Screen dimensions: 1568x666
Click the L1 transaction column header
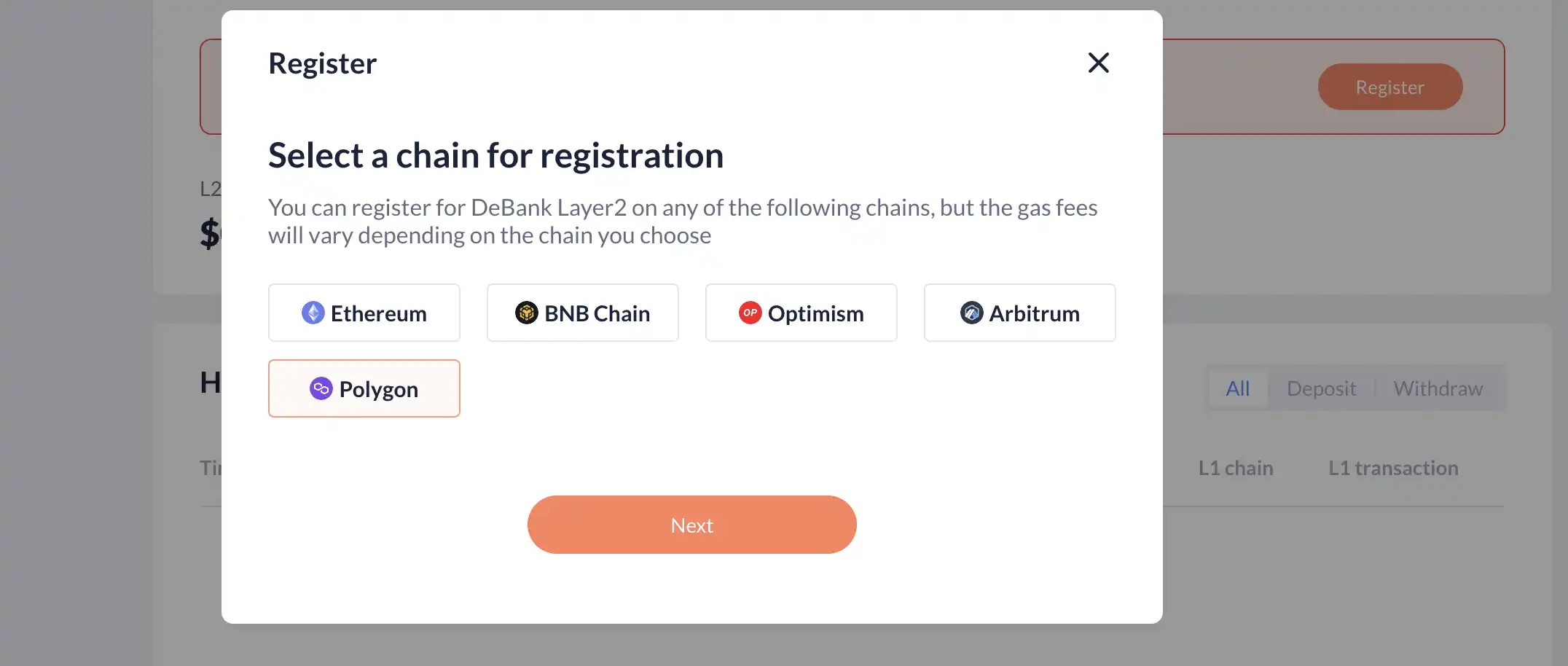1393,468
